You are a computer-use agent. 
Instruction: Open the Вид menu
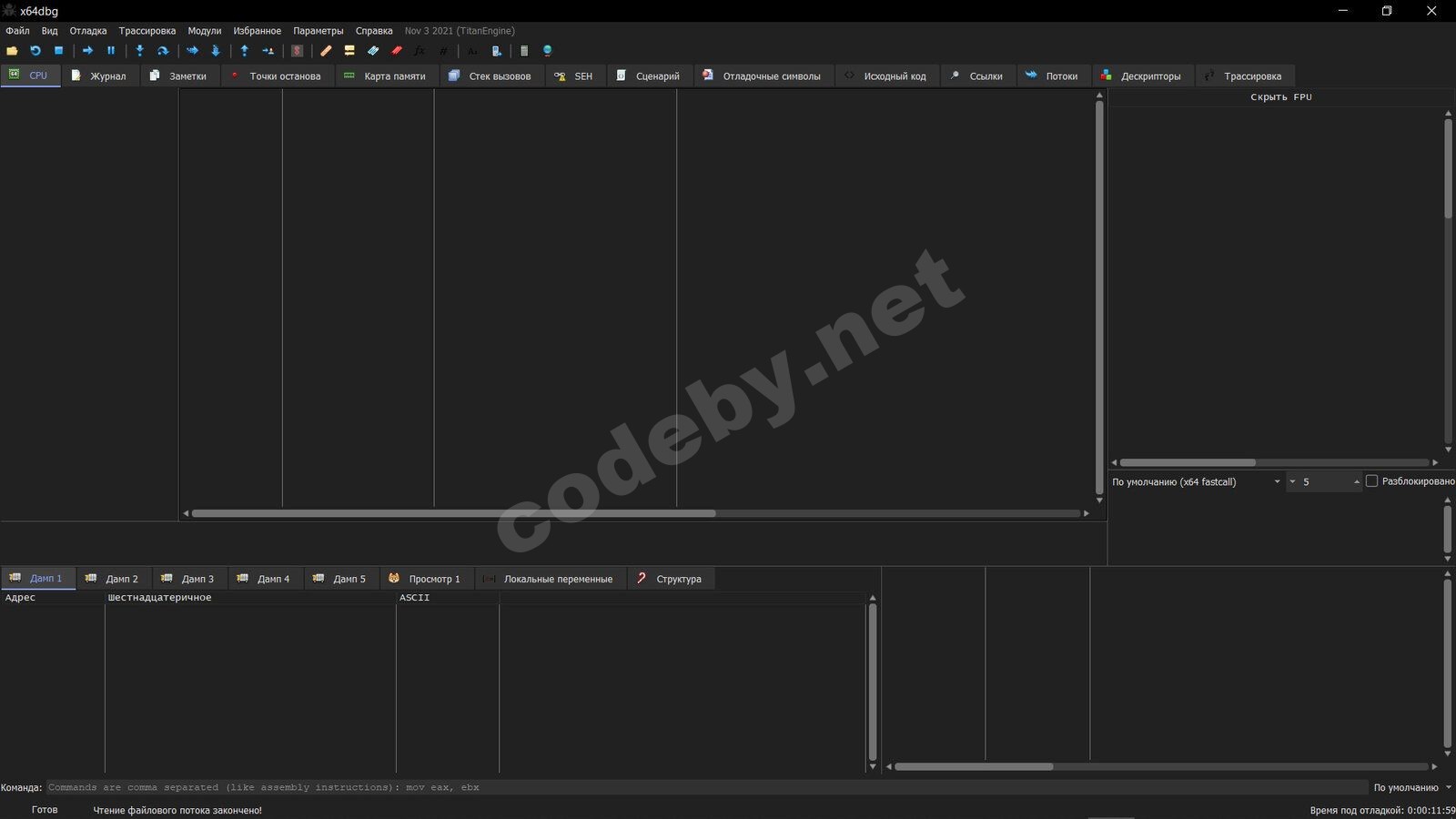50,31
